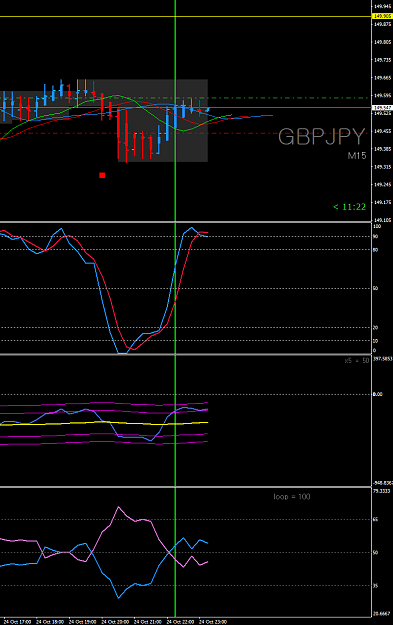Click the 397.5853 scale maximum value
This screenshot has height=625, width=393.
coord(383,359)
